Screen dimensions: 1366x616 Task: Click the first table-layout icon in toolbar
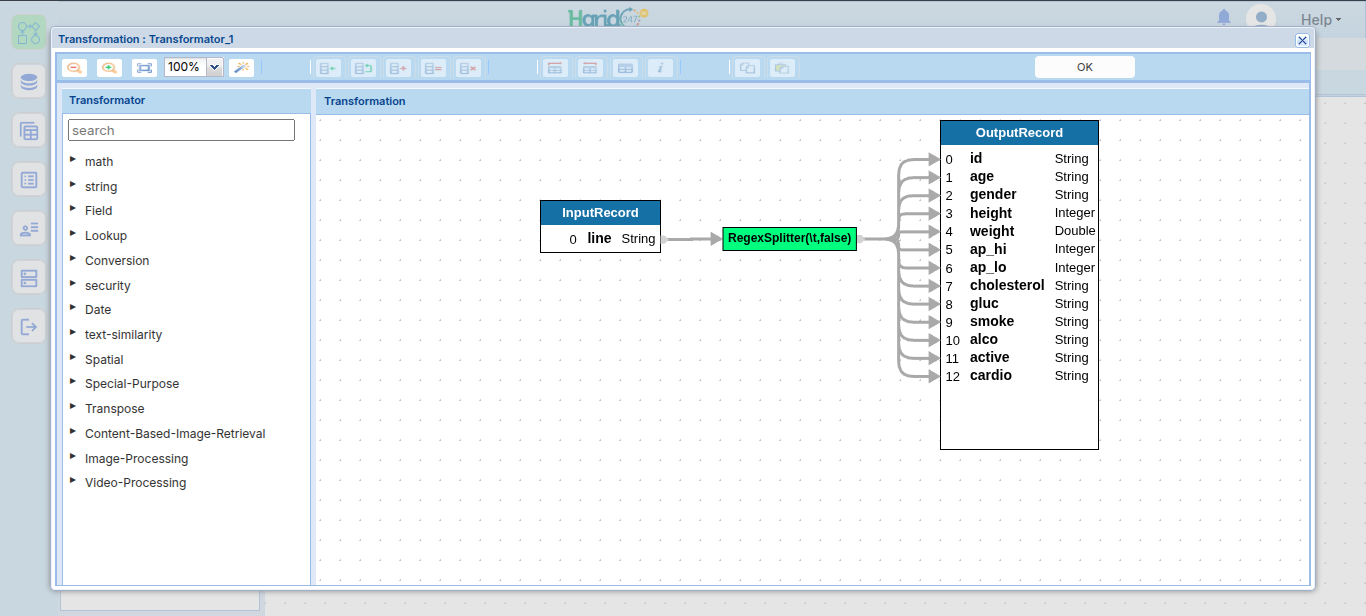(x=555, y=68)
